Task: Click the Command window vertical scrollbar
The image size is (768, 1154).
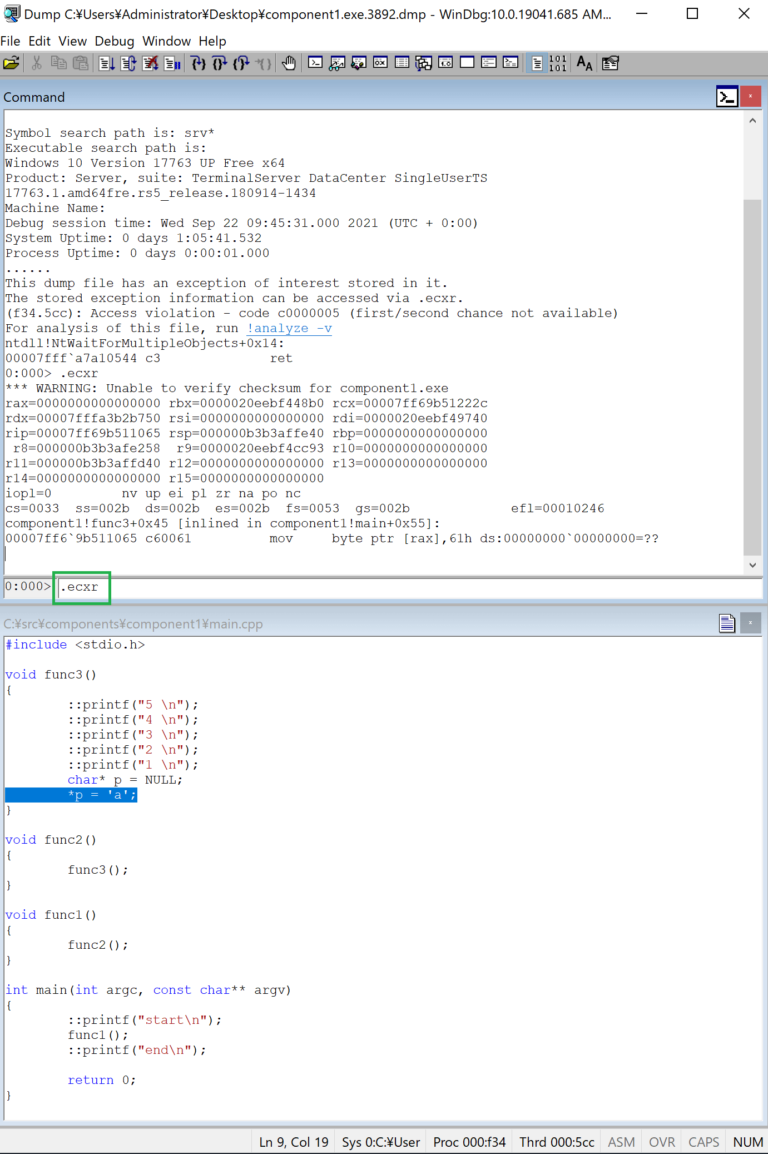Action: coord(753,380)
